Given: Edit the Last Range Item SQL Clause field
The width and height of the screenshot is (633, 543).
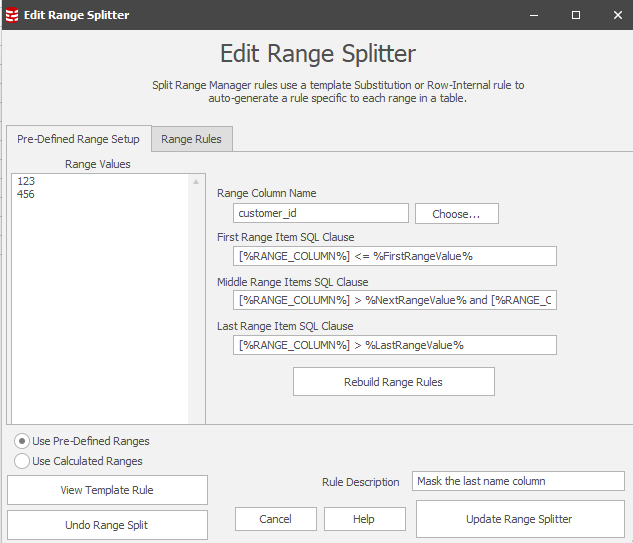Looking at the screenshot, I should click(x=394, y=345).
